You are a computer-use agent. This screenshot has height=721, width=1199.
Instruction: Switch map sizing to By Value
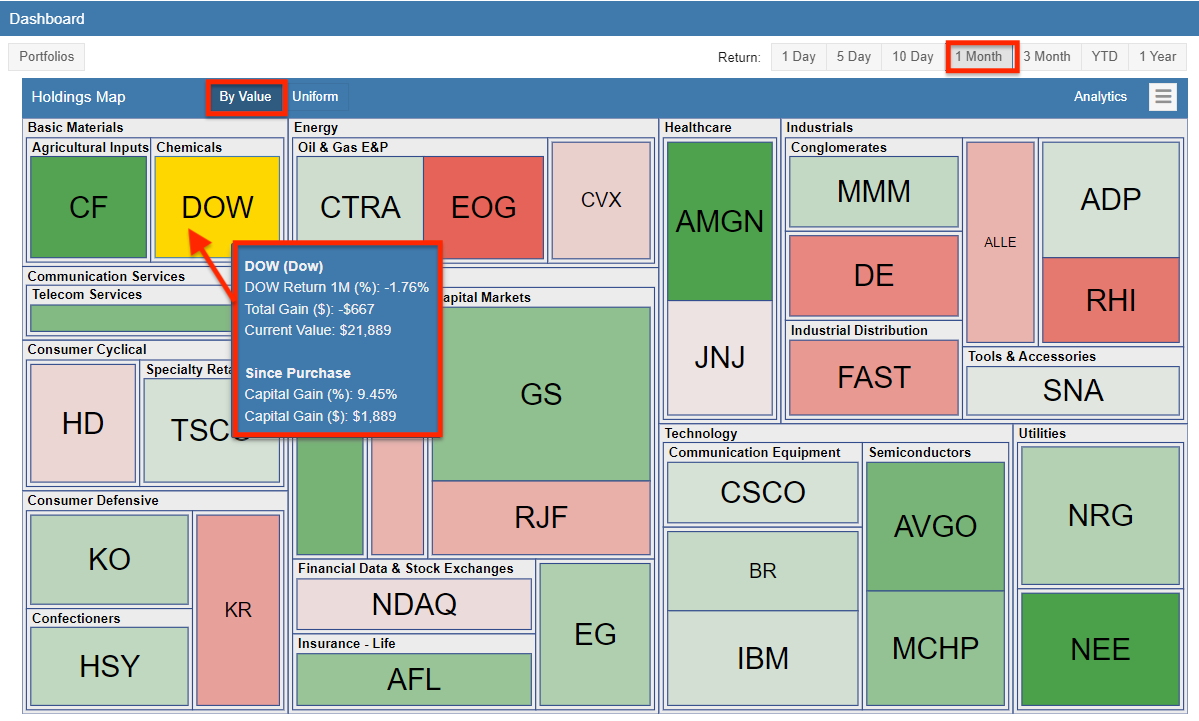[x=245, y=97]
